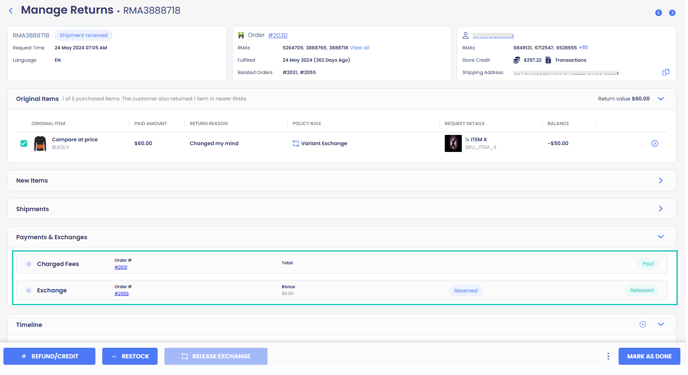Viewport: 688px width, 375px height.
Task: Uncheck the Compare at price item checkbox
Action: pos(24,143)
